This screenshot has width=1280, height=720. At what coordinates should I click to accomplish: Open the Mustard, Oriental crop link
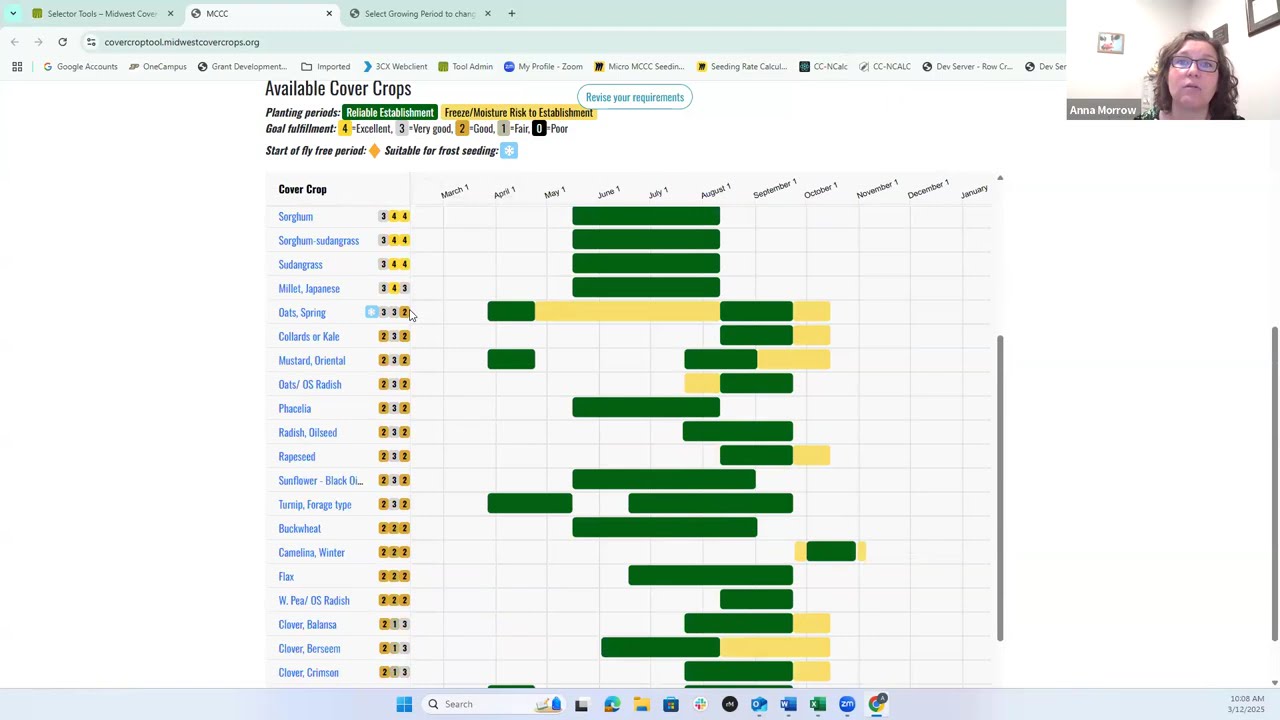[312, 360]
